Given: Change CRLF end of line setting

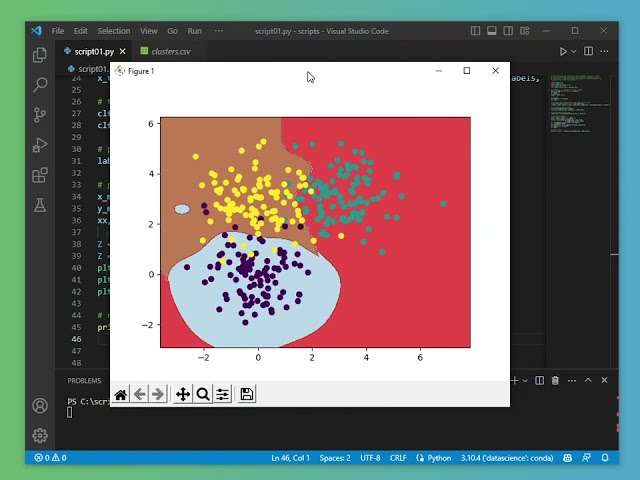Looking at the screenshot, I should click(x=398, y=458).
